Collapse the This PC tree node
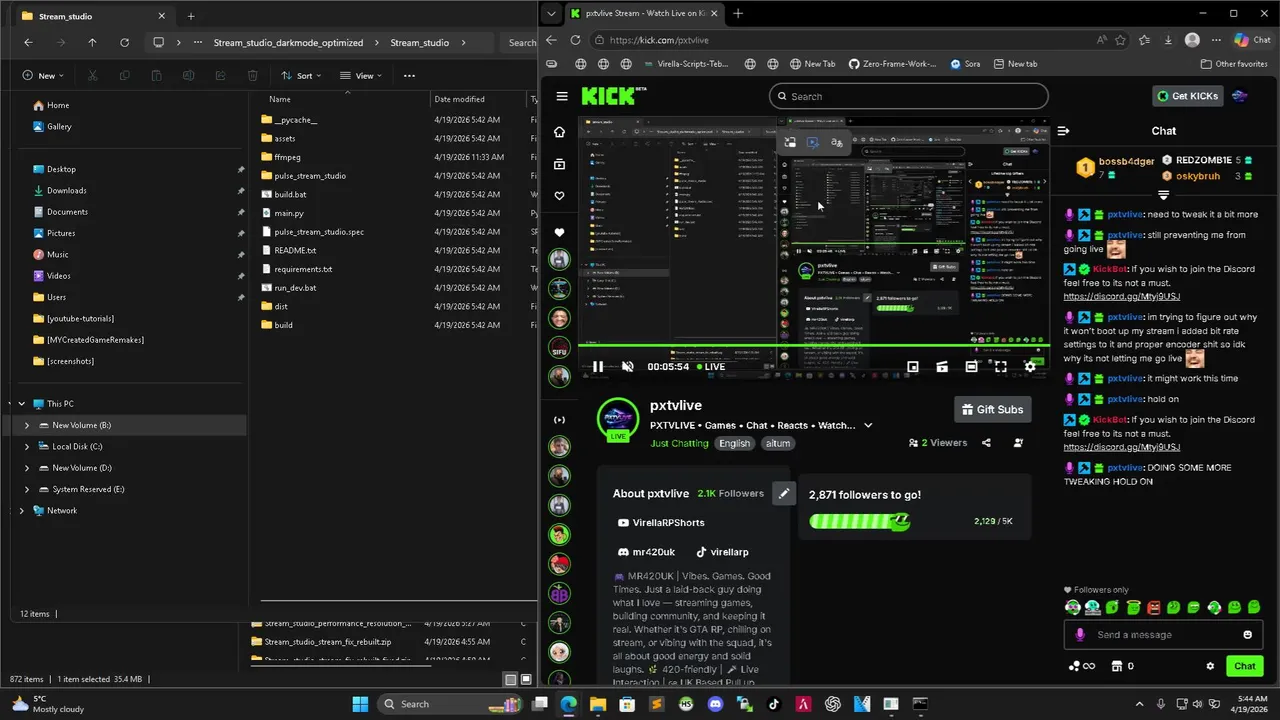Screen dimensions: 1280x720 tap(22, 404)
